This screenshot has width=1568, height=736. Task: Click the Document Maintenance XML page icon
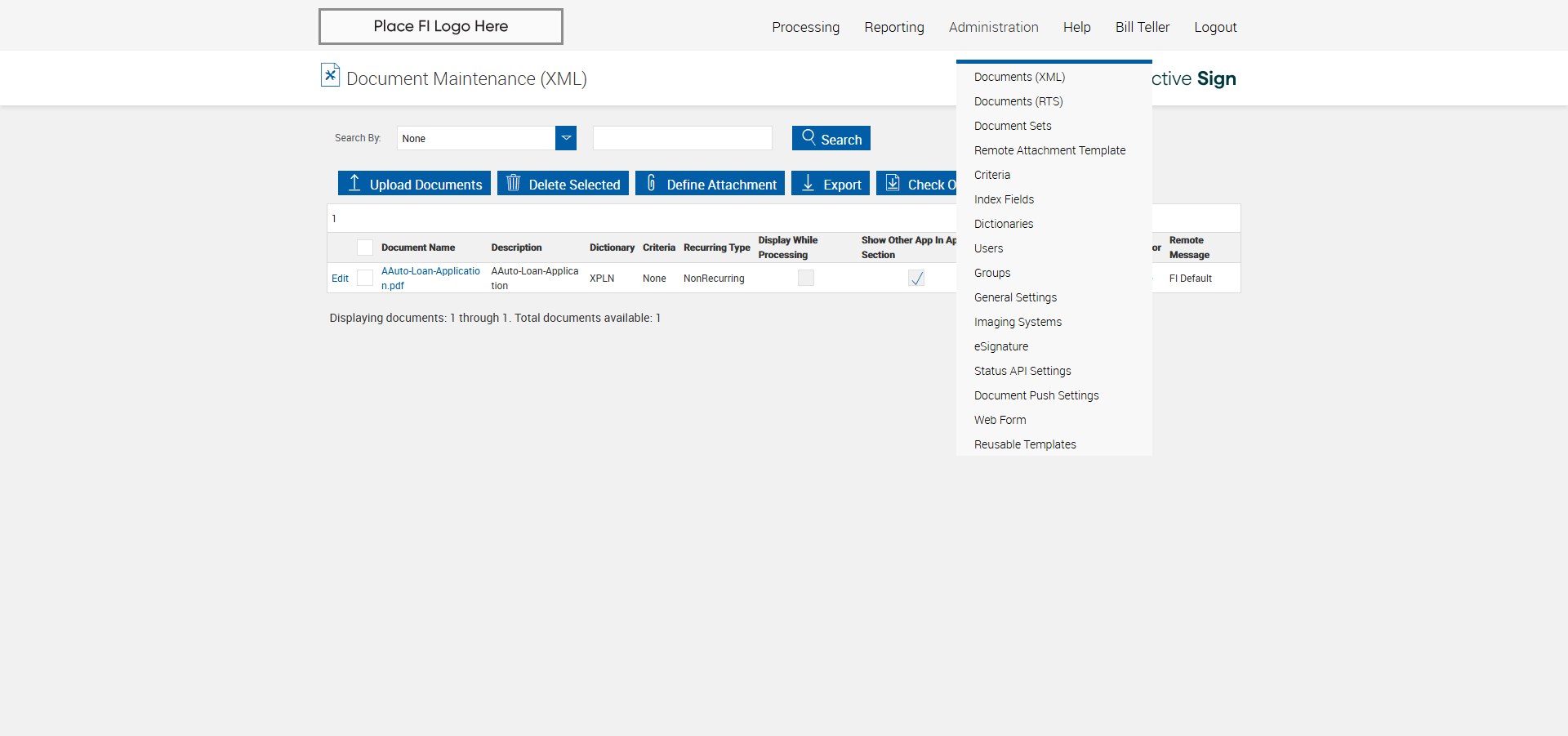330,75
